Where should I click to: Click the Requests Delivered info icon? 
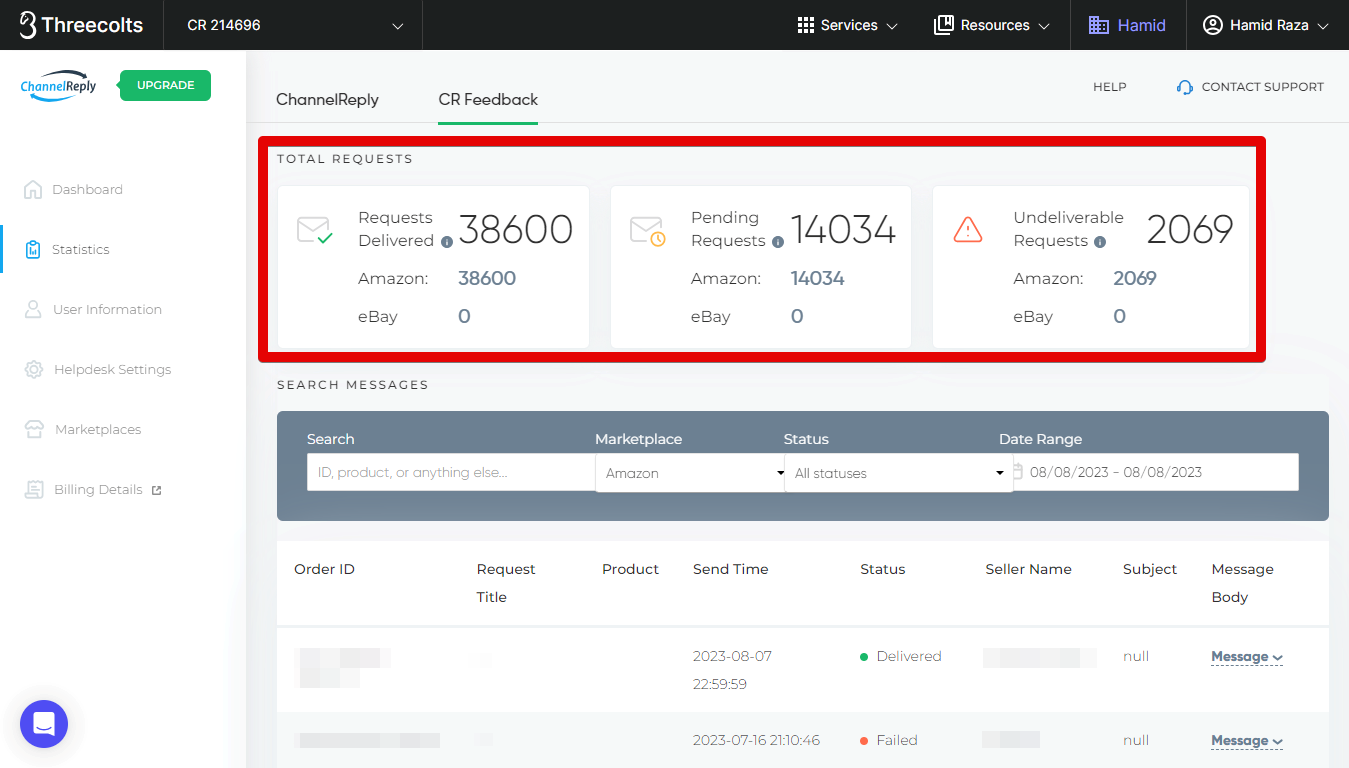coord(447,242)
